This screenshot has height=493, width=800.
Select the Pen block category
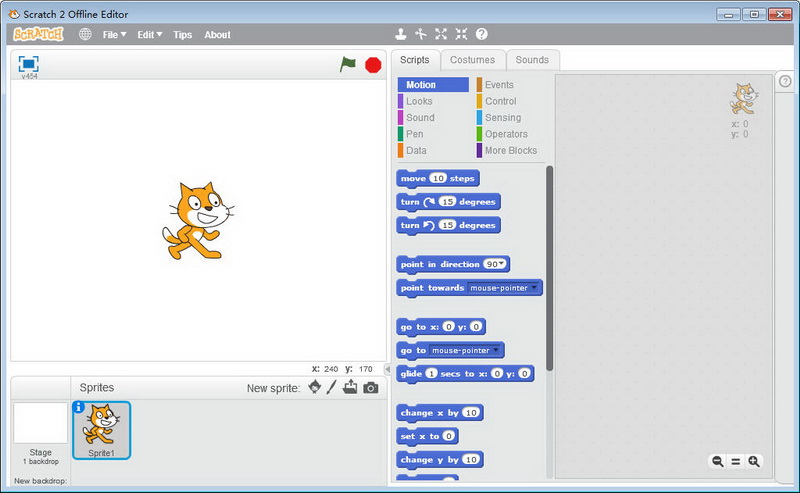coord(433,134)
